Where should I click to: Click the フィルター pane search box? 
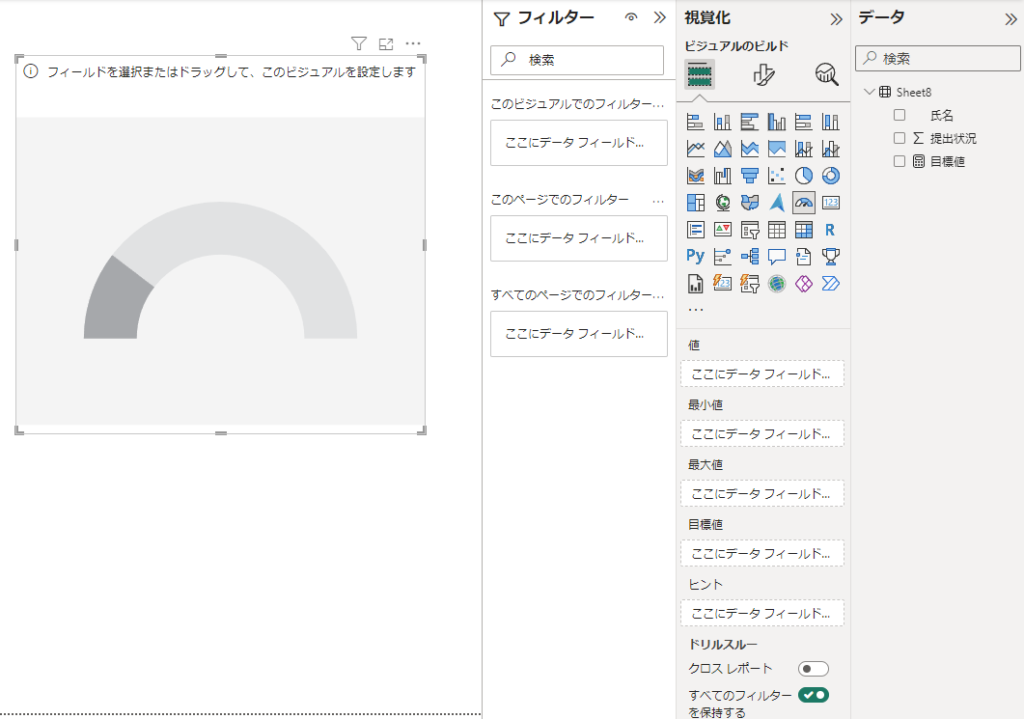point(577,60)
